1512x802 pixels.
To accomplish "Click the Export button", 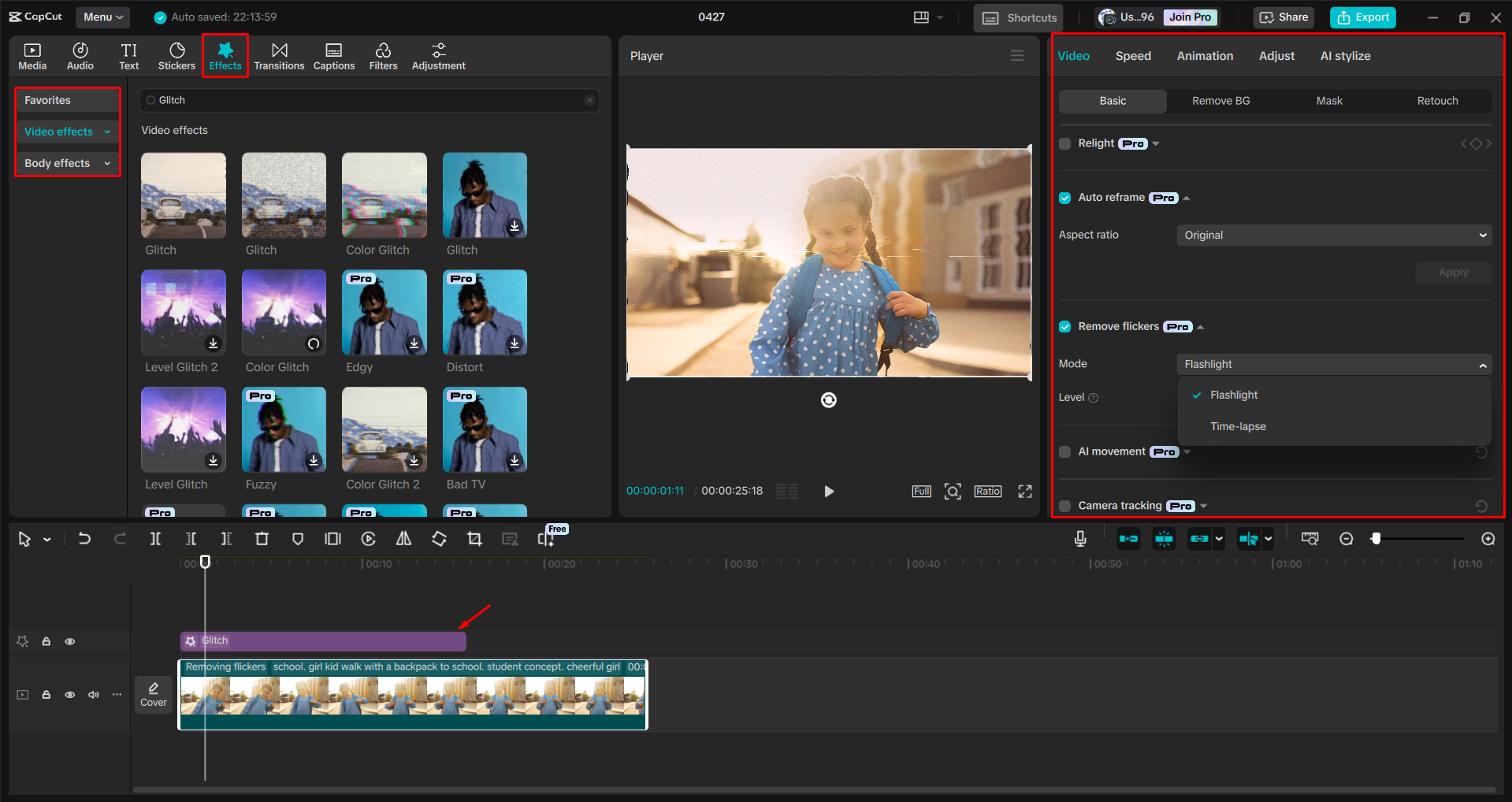I will coord(1362,17).
